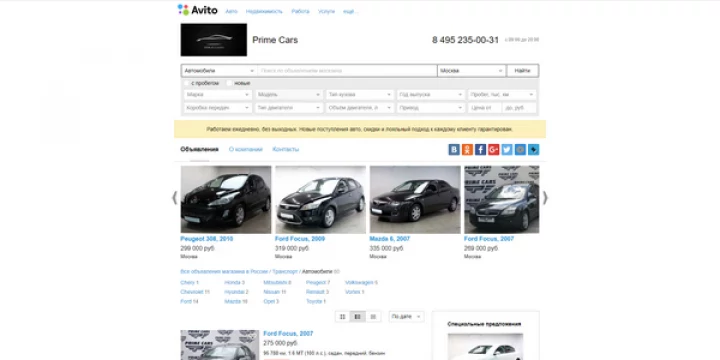Open the list 'Ford Focus, 2007' 275 000 listing

point(288,334)
